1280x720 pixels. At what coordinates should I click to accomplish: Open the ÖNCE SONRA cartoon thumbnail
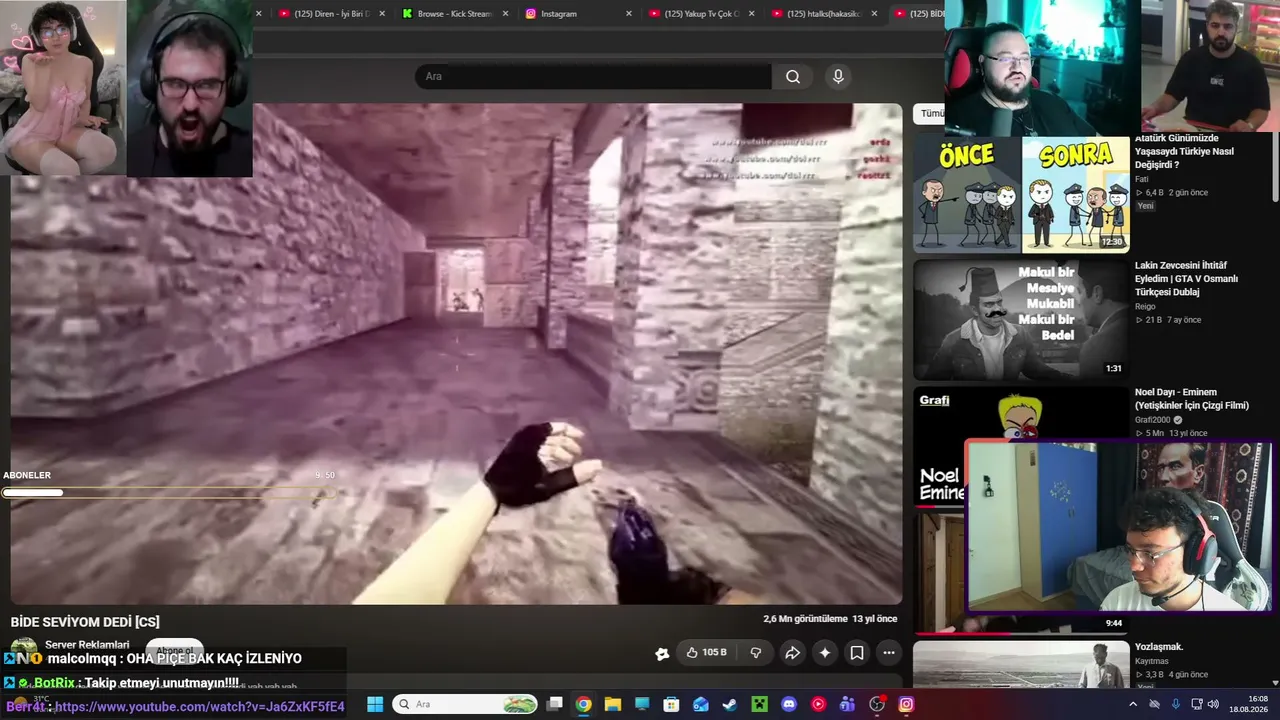[1021, 195]
